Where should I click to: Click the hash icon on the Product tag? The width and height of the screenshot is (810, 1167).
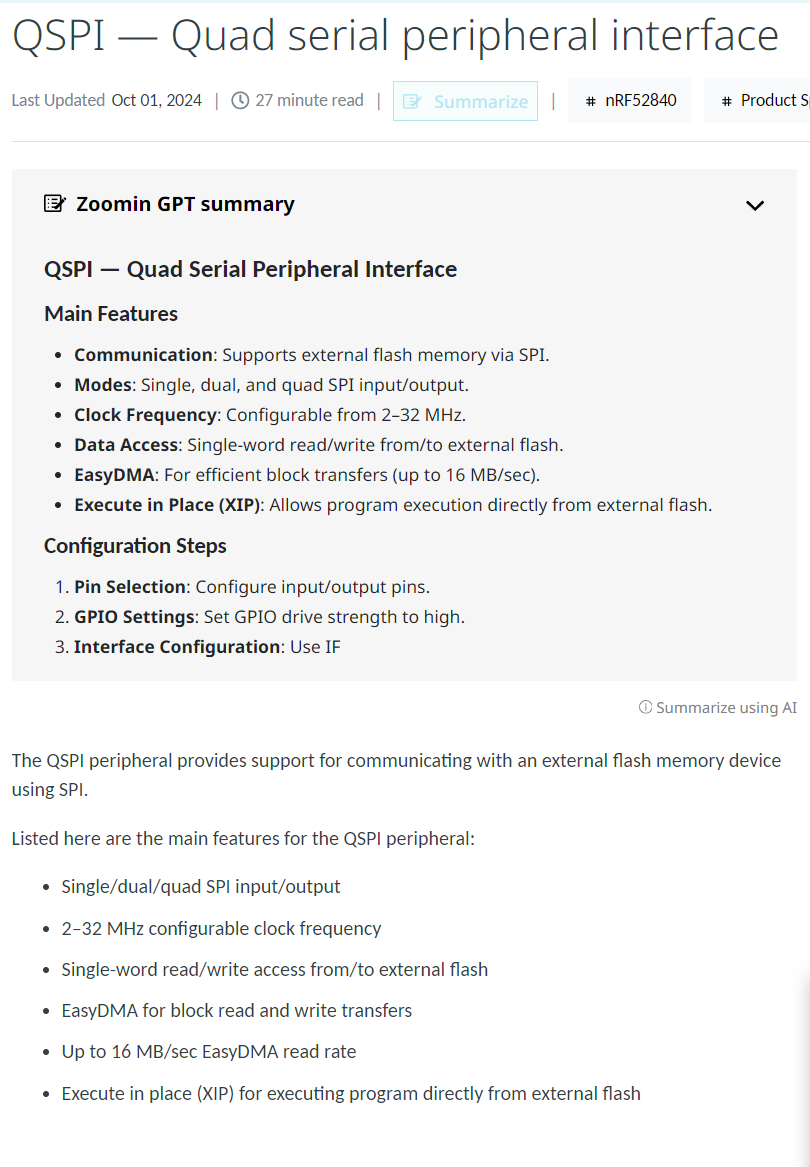pyautogui.click(x=727, y=101)
